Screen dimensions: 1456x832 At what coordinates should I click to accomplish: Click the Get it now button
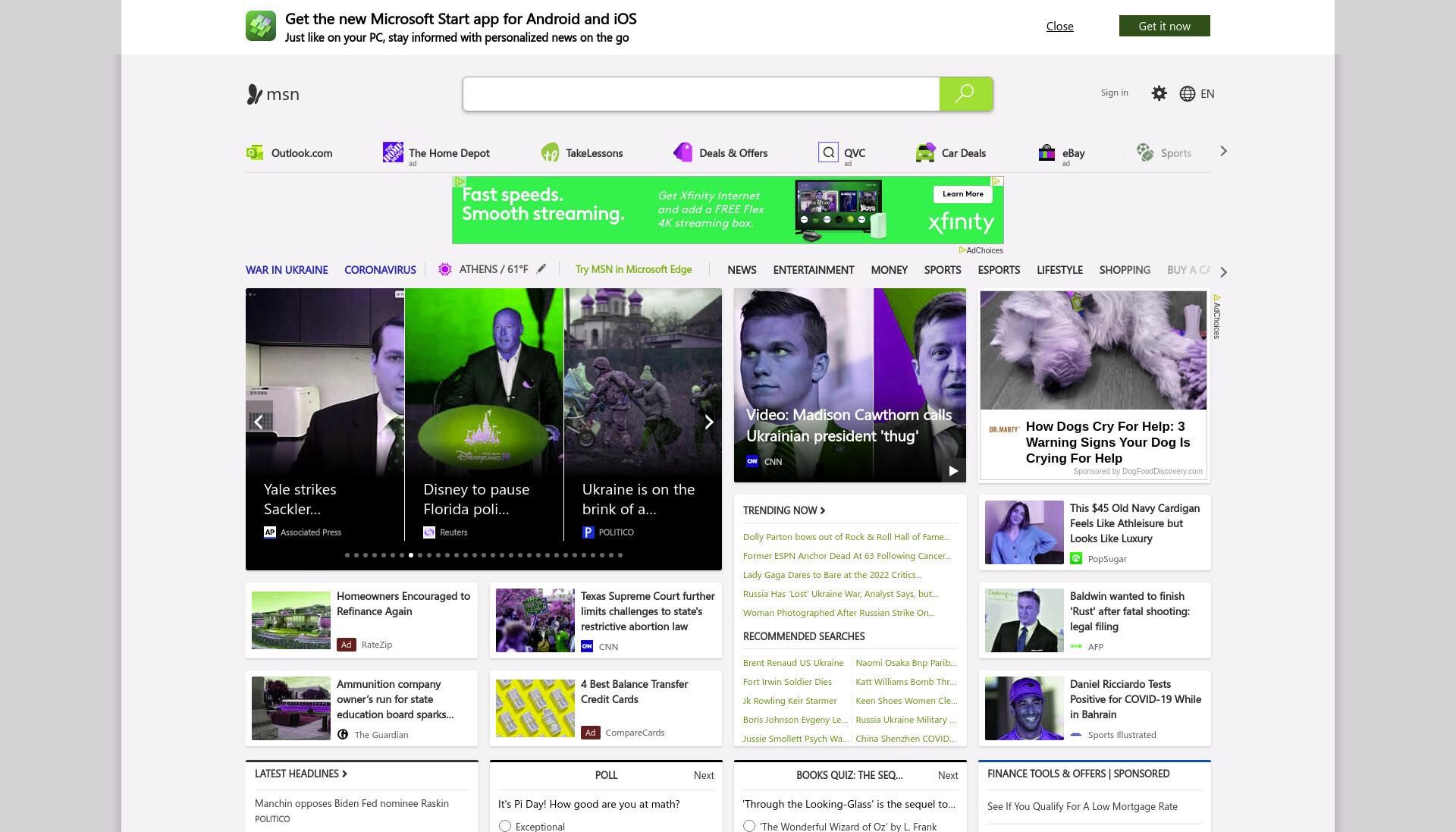(x=1164, y=26)
